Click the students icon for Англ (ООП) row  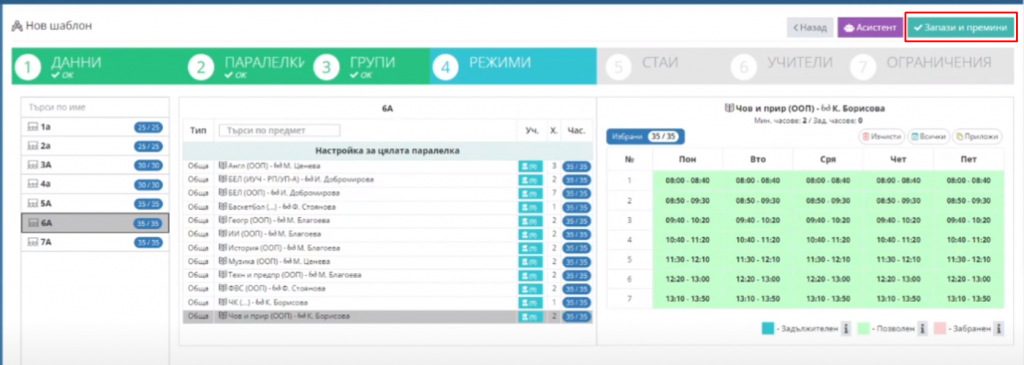530,166
